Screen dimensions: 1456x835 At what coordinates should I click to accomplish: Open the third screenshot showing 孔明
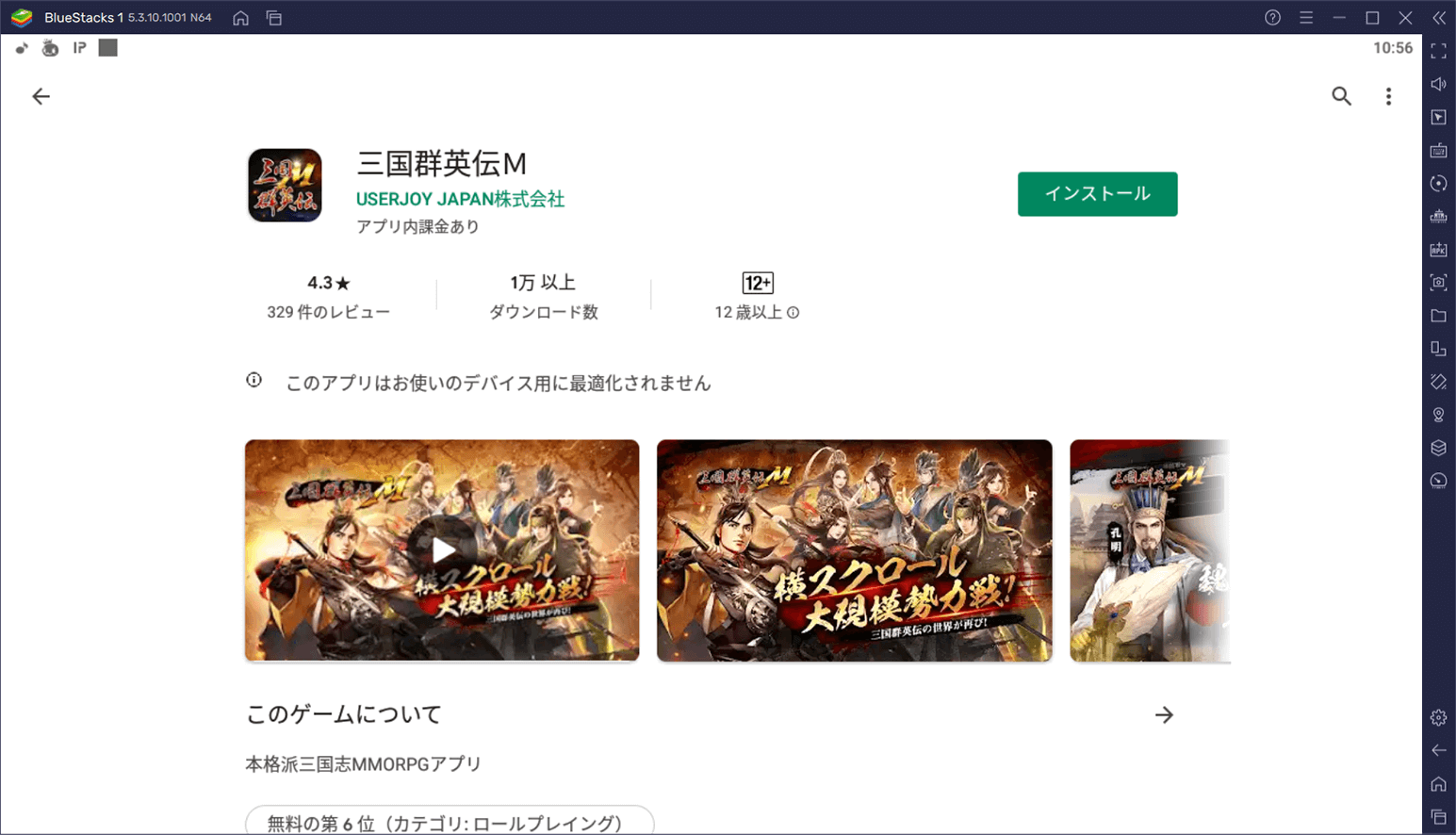[1150, 550]
